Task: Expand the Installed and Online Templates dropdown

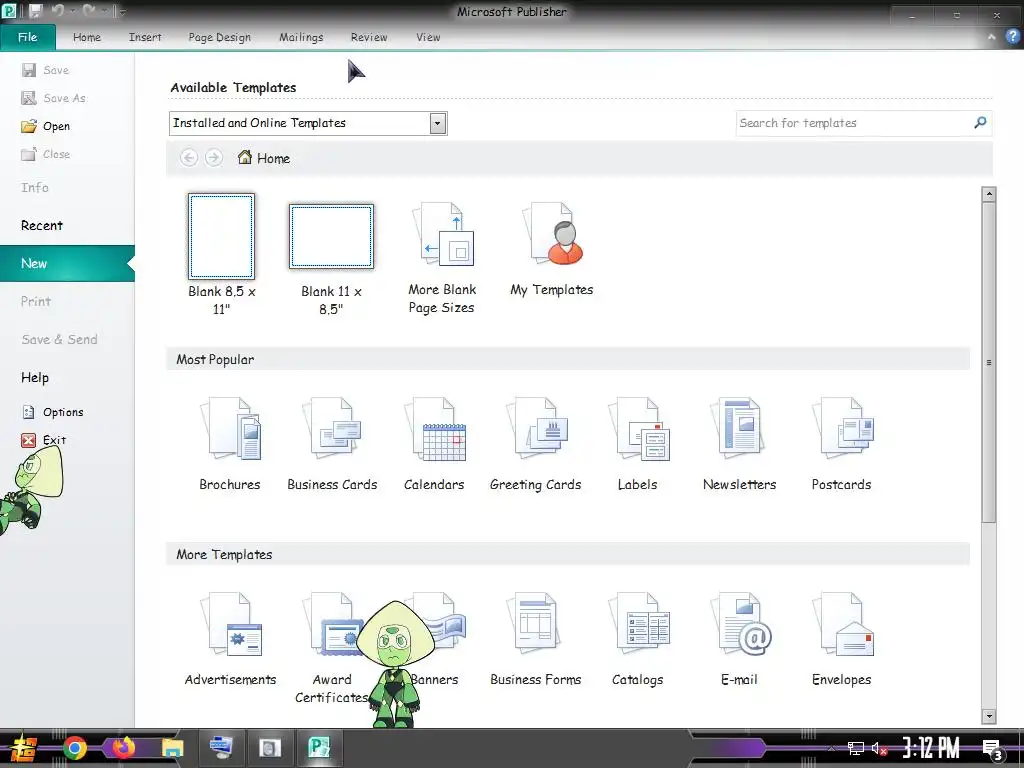Action: (x=438, y=123)
